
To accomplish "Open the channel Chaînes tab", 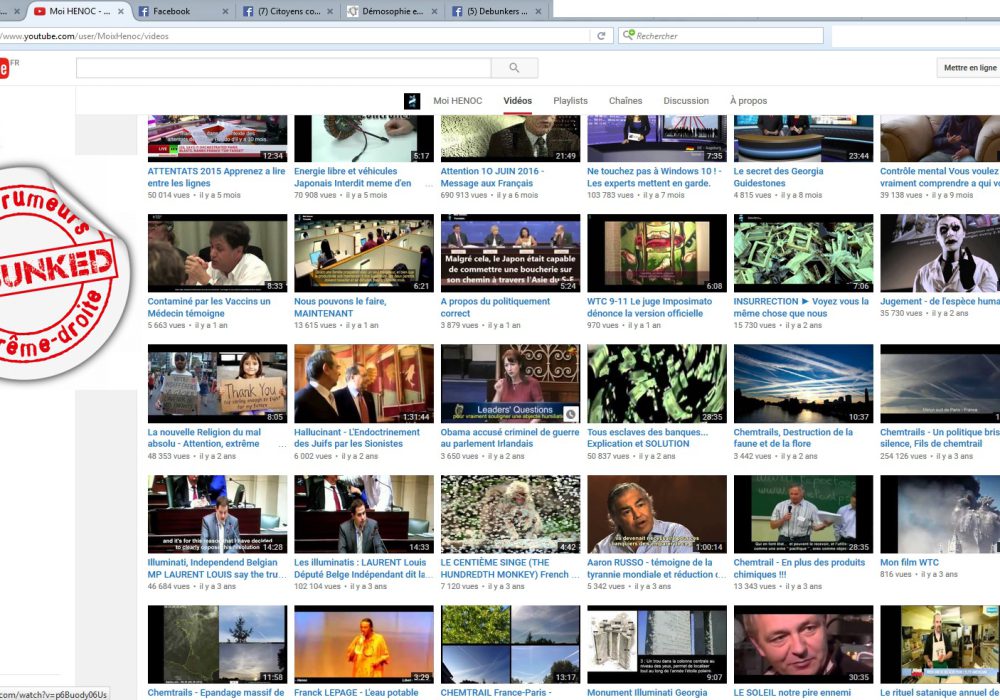I will (625, 101).
